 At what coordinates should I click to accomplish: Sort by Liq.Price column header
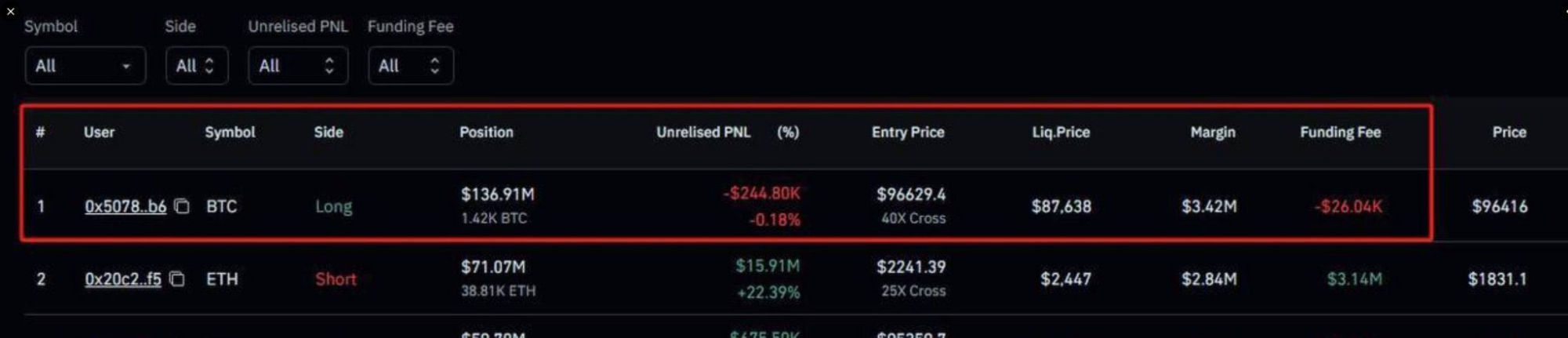1061,133
